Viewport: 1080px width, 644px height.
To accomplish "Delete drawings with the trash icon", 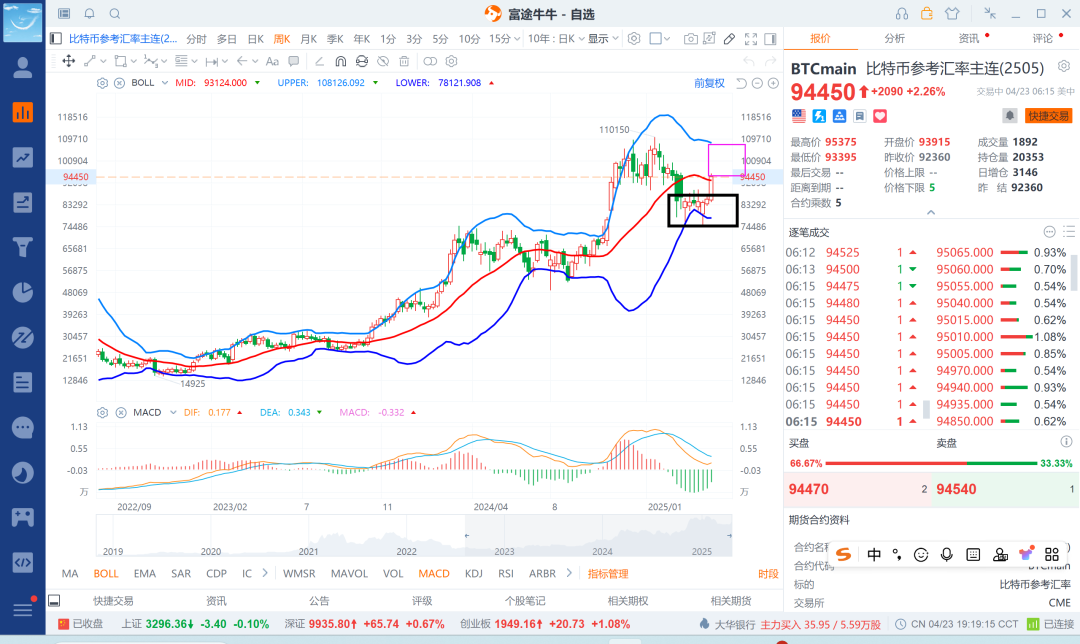I will pyautogui.click(x=404, y=61).
